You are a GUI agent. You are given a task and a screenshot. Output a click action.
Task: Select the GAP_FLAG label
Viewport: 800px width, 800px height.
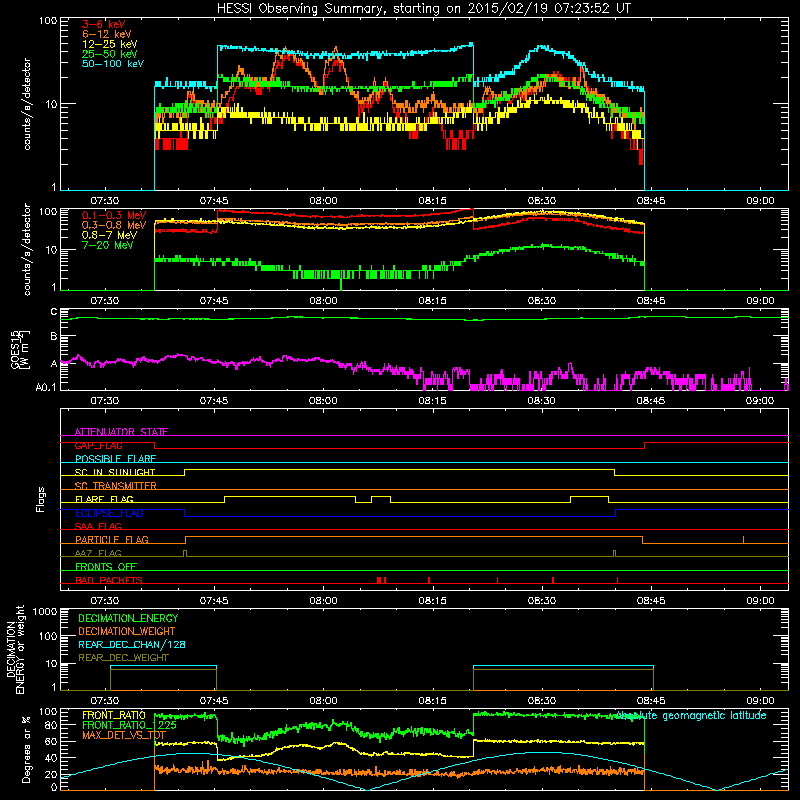98,445
